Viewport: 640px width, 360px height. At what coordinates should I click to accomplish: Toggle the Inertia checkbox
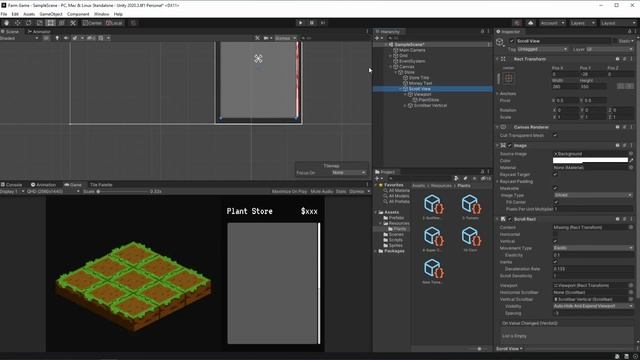coord(555,262)
